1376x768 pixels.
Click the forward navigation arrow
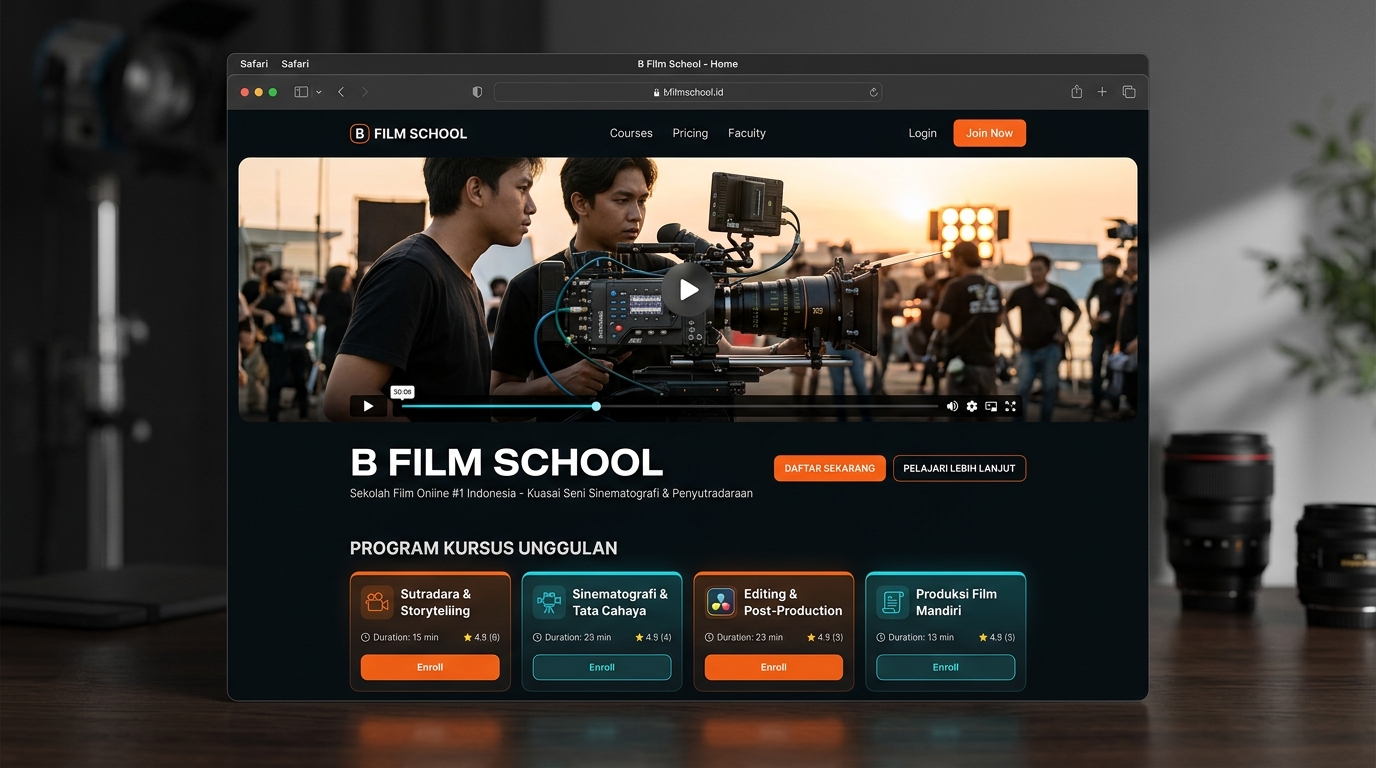point(365,92)
